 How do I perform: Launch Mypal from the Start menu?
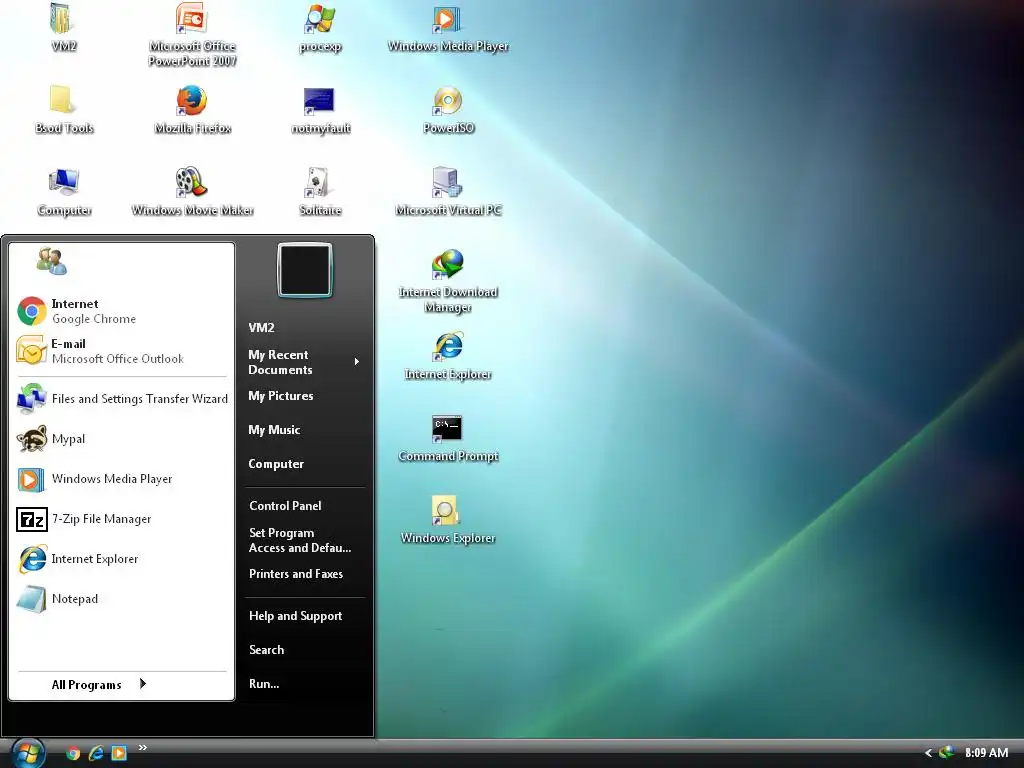coord(121,439)
